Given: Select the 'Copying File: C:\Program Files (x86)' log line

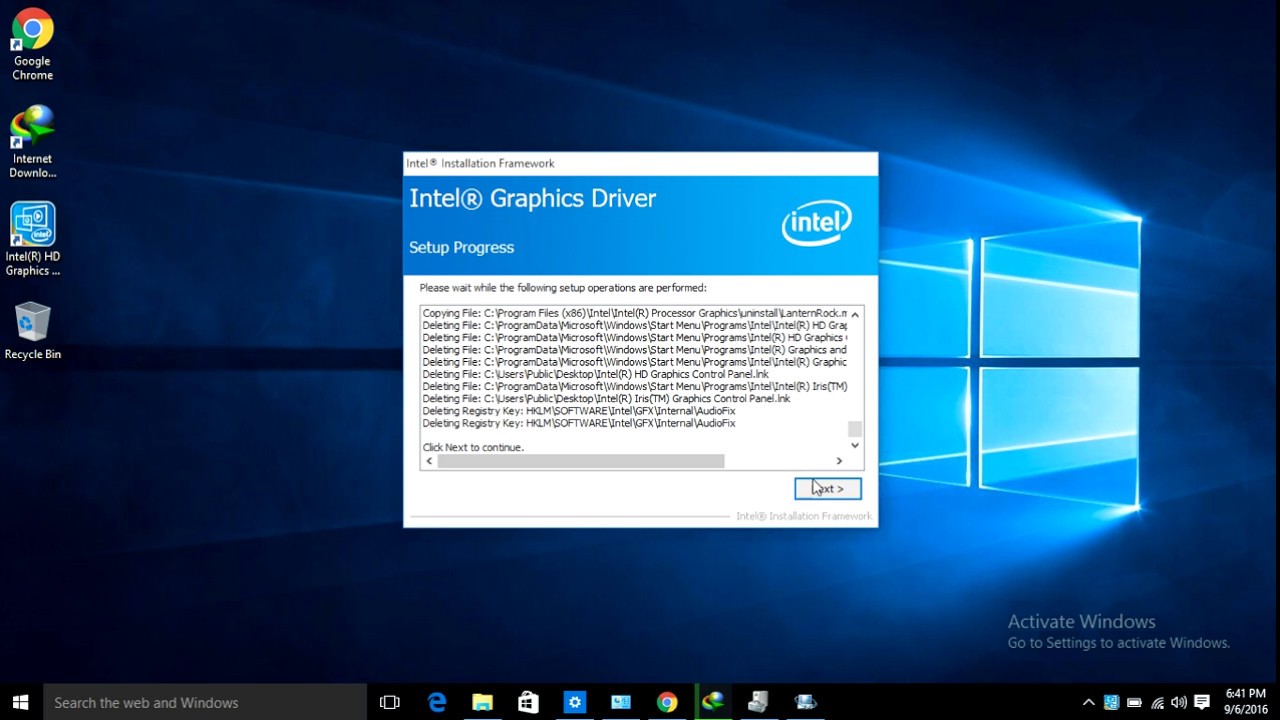Looking at the screenshot, I should click(635, 313).
